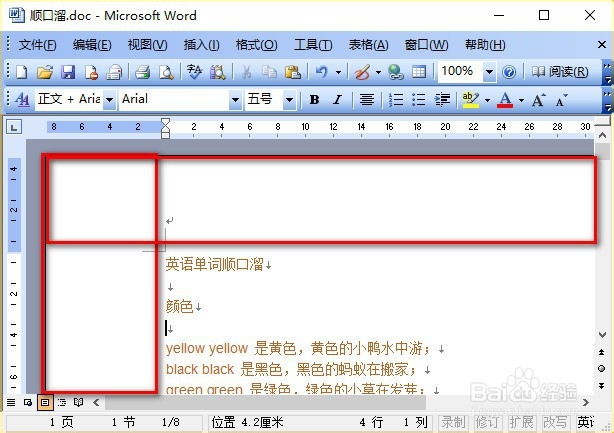Click the next page double-arrow button

[x=601, y=386]
